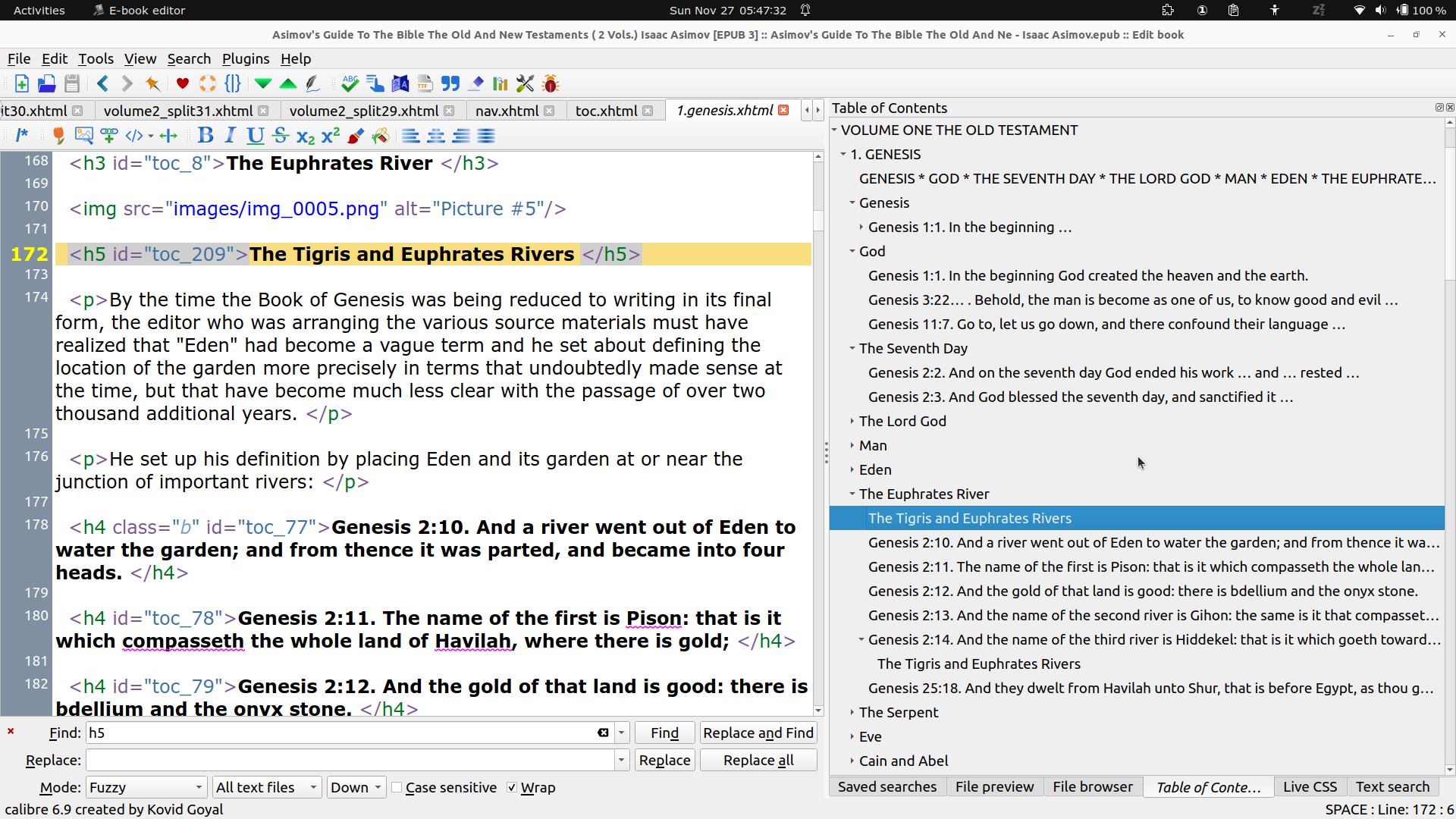Click the red heart donate icon
This screenshot has height=819, width=1456.
(182, 83)
